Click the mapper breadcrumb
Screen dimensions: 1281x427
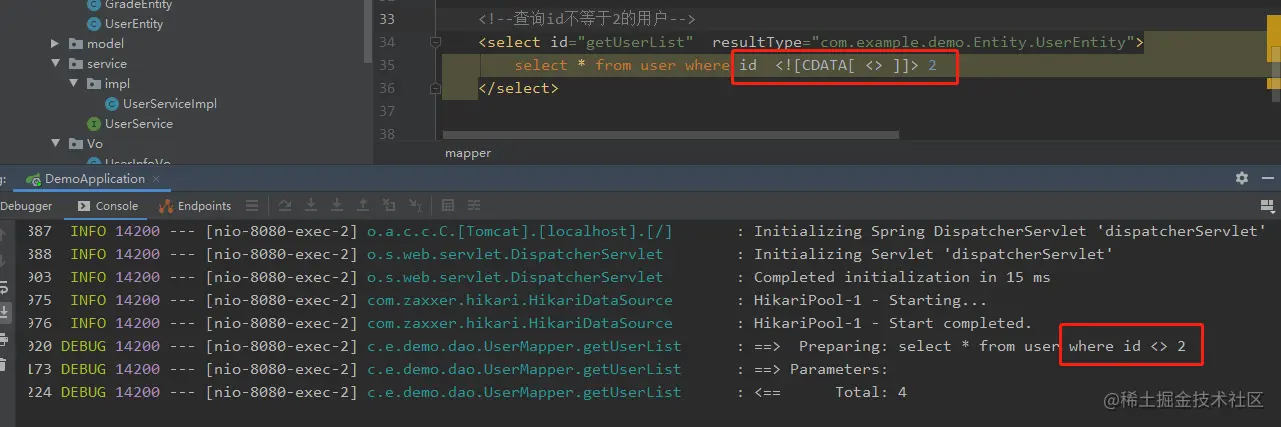click(x=468, y=153)
